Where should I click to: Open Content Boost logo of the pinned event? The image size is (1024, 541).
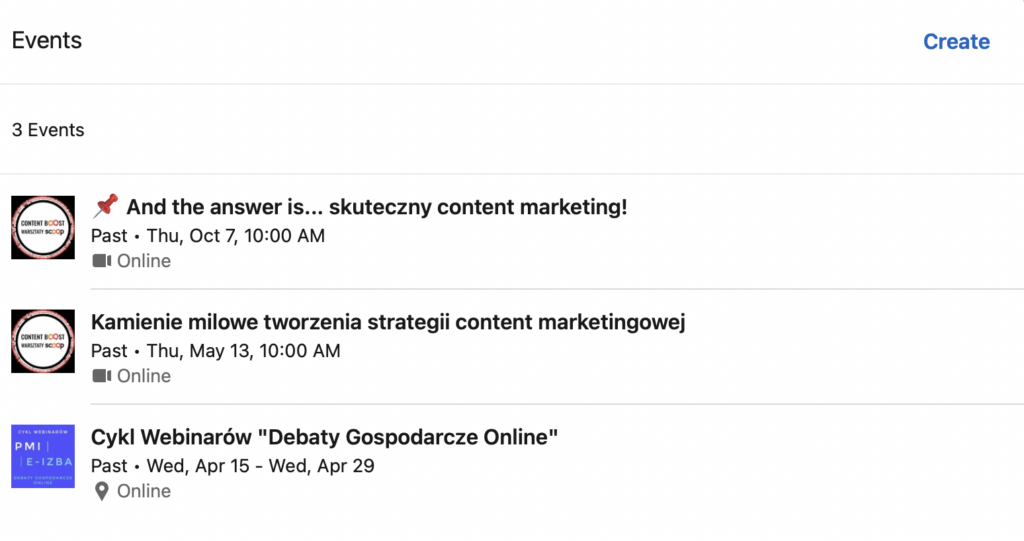coord(43,227)
